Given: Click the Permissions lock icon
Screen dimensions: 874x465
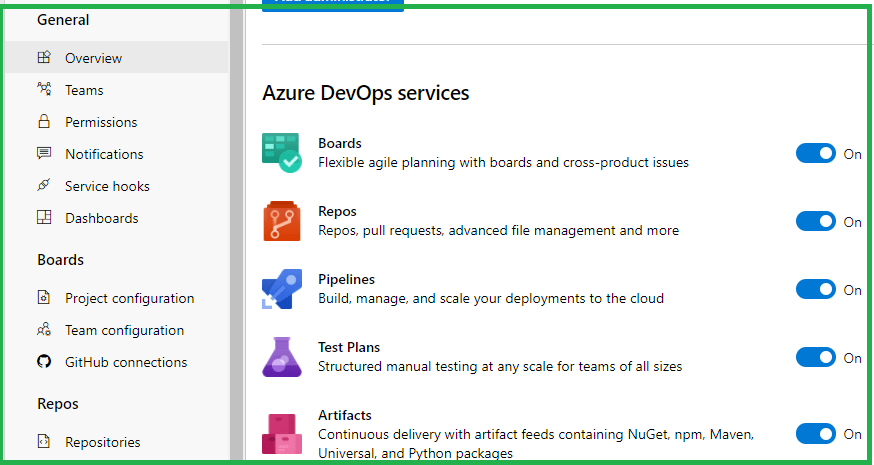Looking at the screenshot, I should coord(44,121).
